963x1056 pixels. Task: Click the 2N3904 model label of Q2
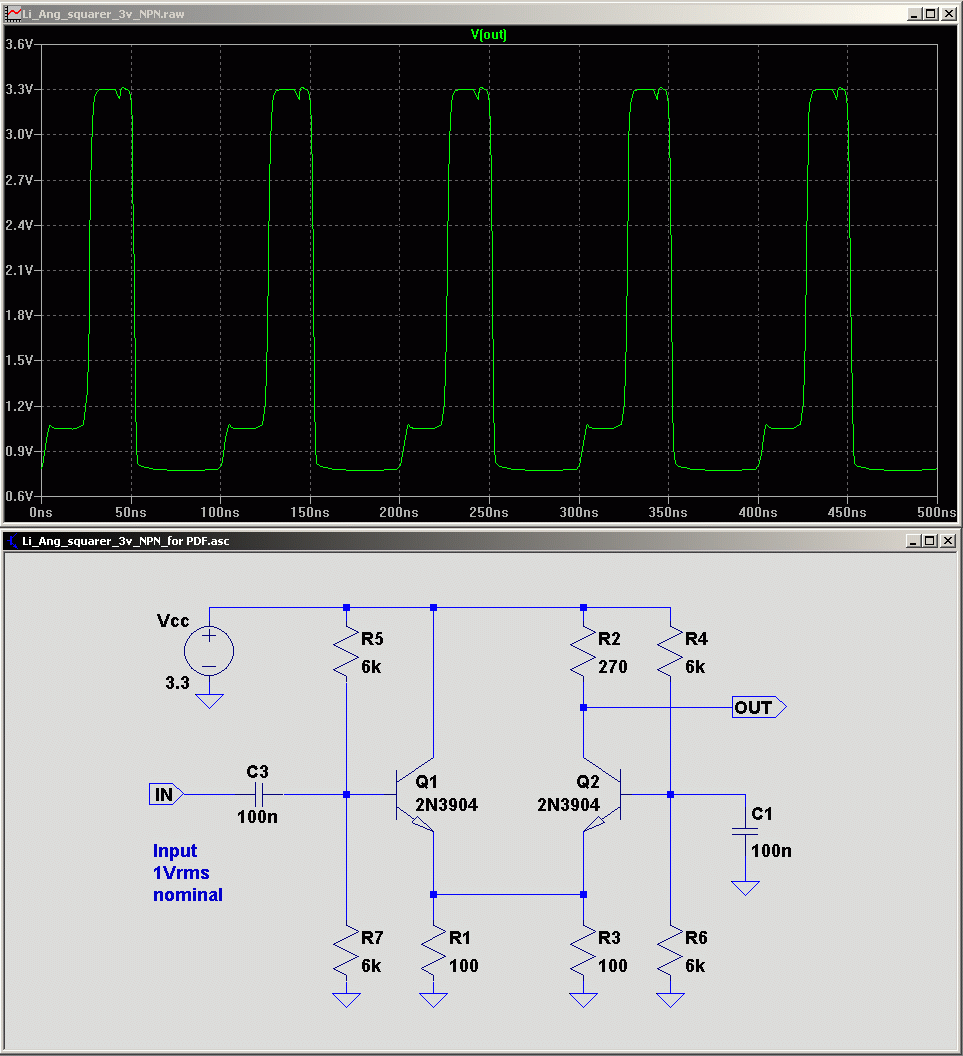[568, 805]
